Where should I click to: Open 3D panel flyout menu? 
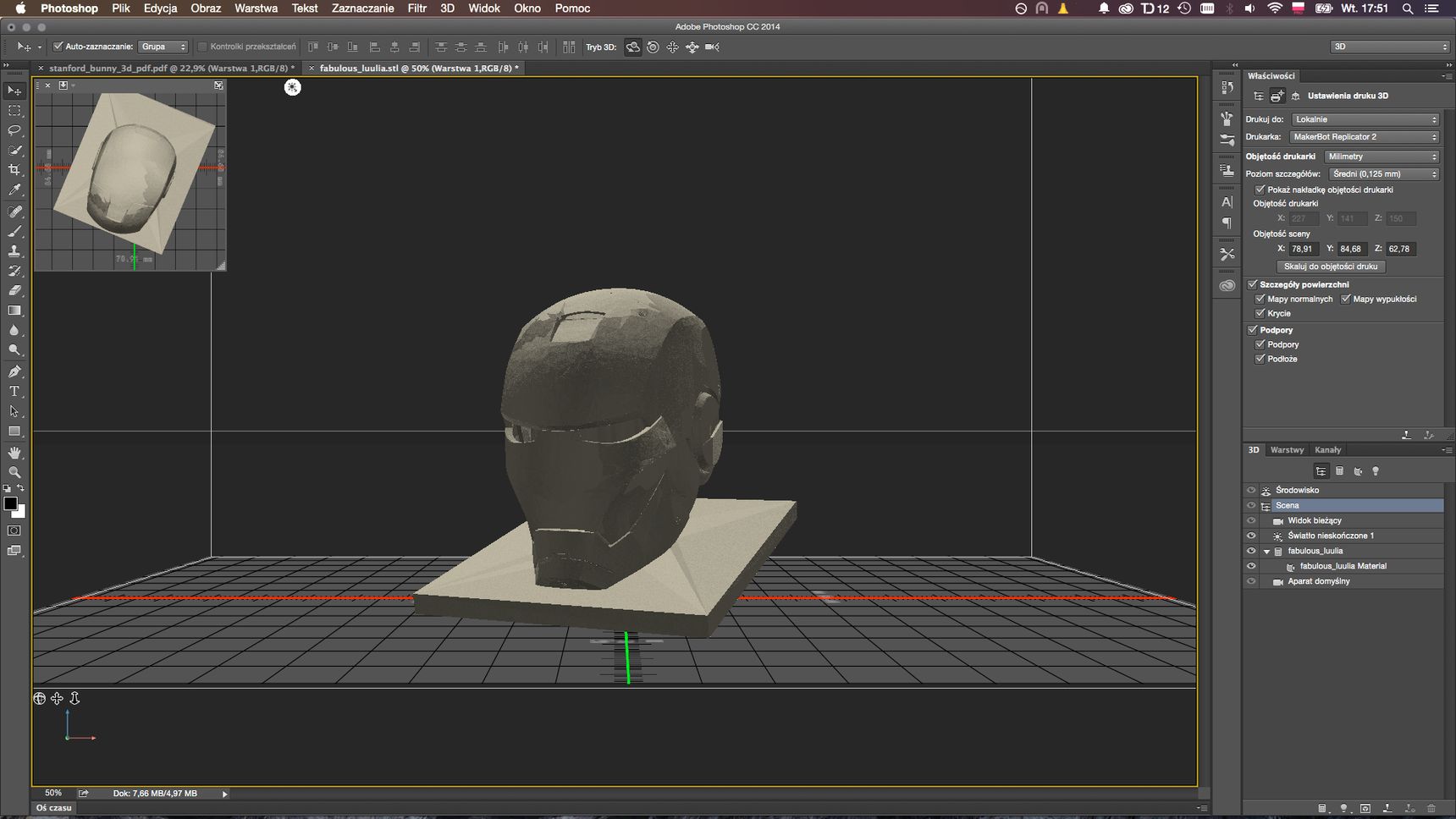1446,450
